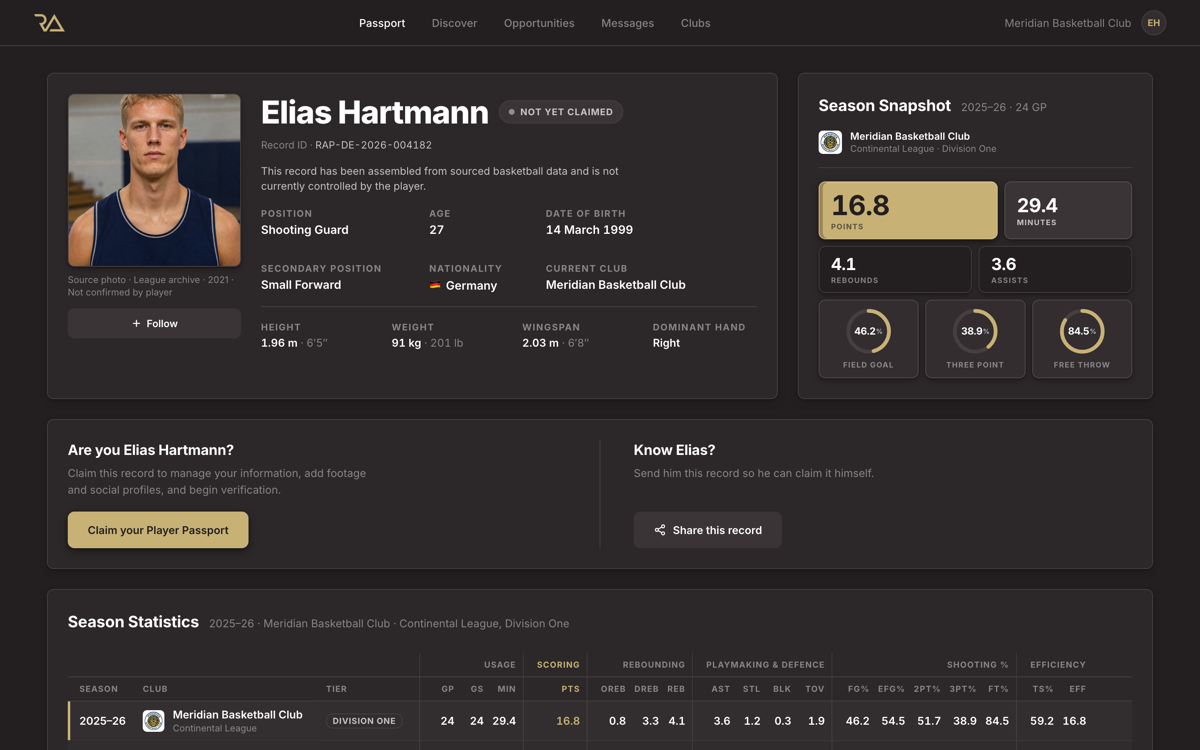Click the DIVISION ONE tier badge
The width and height of the screenshot is (1200, 750).
click(364, 721)
